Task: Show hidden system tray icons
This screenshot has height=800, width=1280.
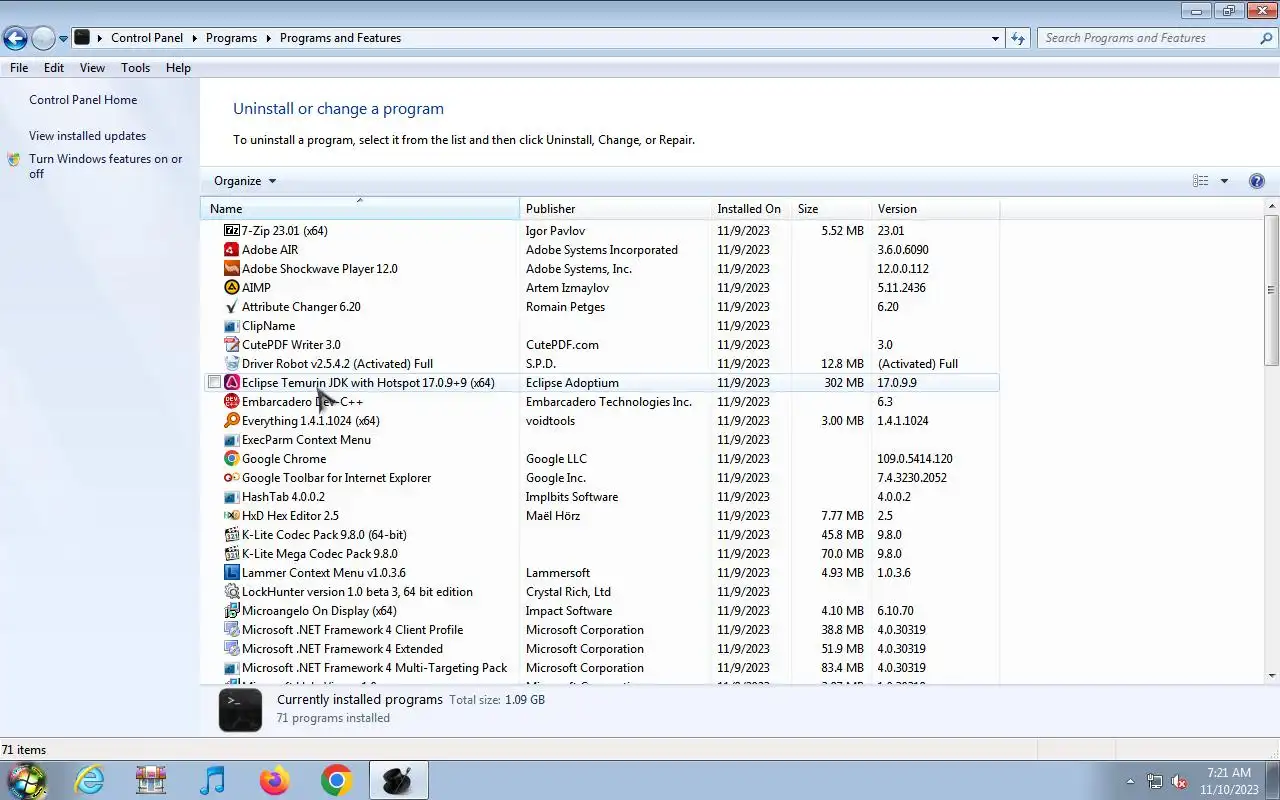Action: pyautogui.click(x=1130, y=781)
